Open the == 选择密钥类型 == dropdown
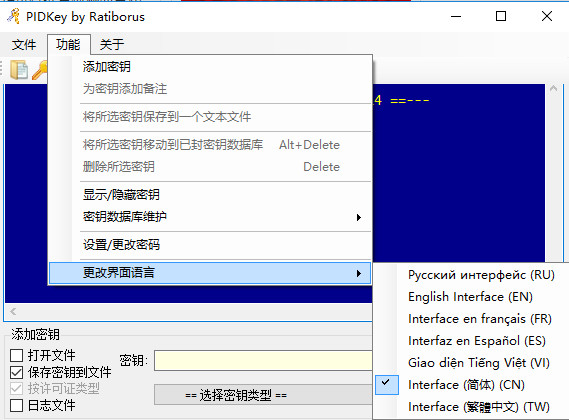The image size is (569, 420). coord(263,395)
